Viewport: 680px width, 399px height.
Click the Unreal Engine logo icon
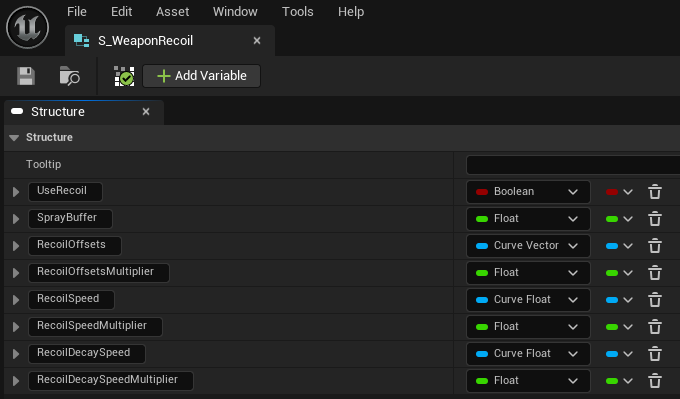tap(27, 27)
